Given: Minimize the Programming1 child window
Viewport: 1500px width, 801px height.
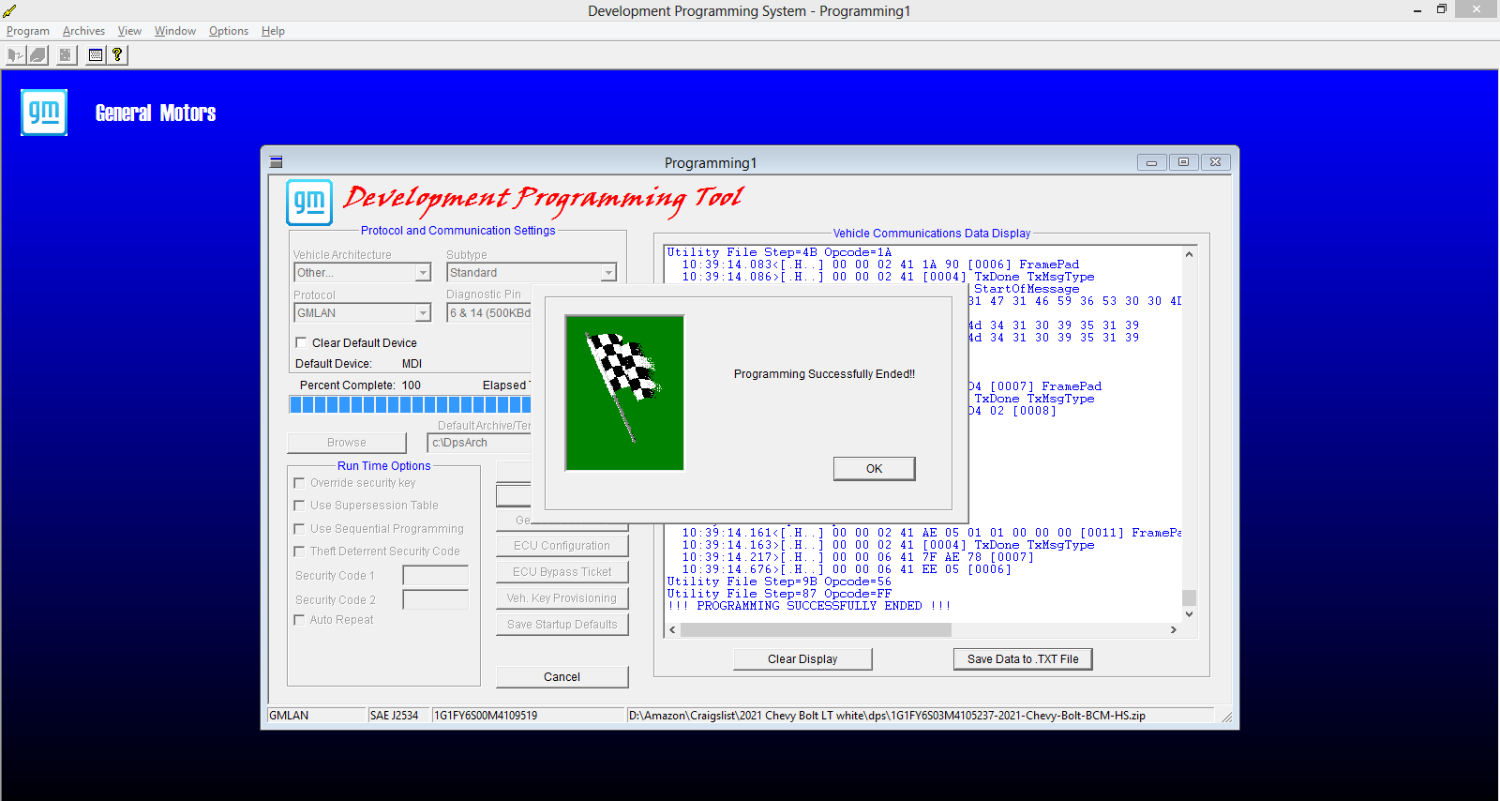Looking at the screenshot, I should point(1152,162).
